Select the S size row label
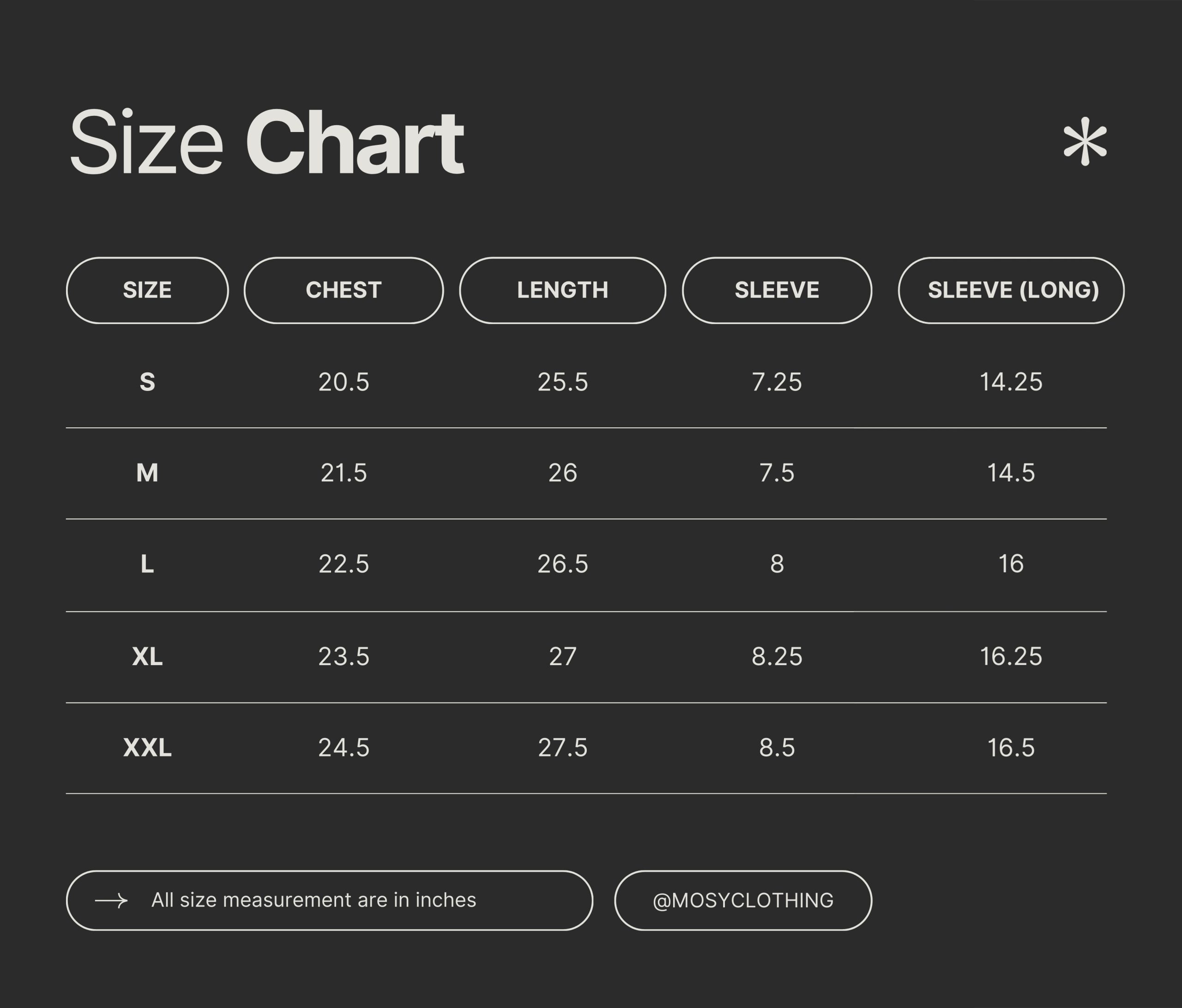 147,382
